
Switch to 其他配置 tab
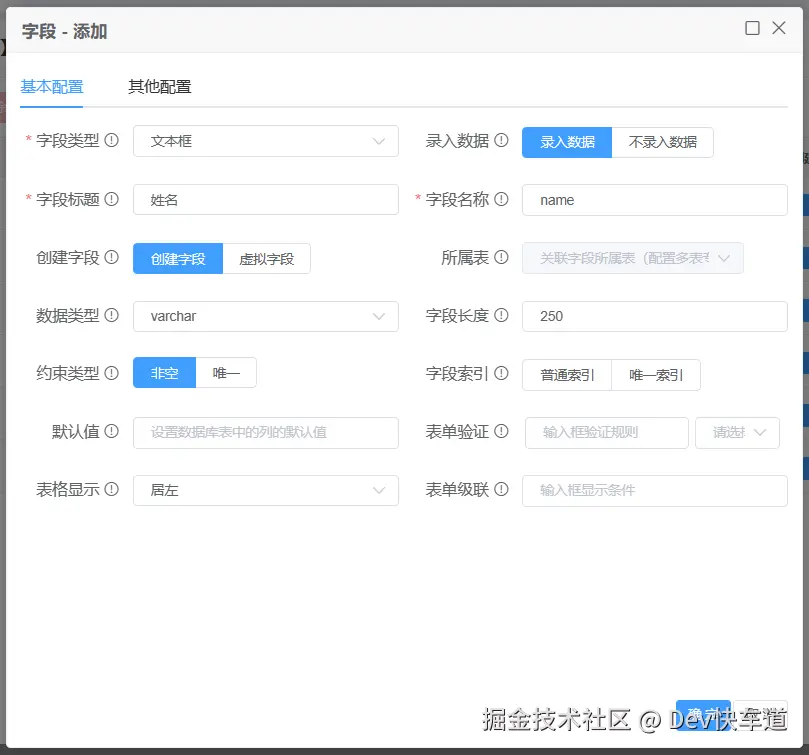coord(159,87)
